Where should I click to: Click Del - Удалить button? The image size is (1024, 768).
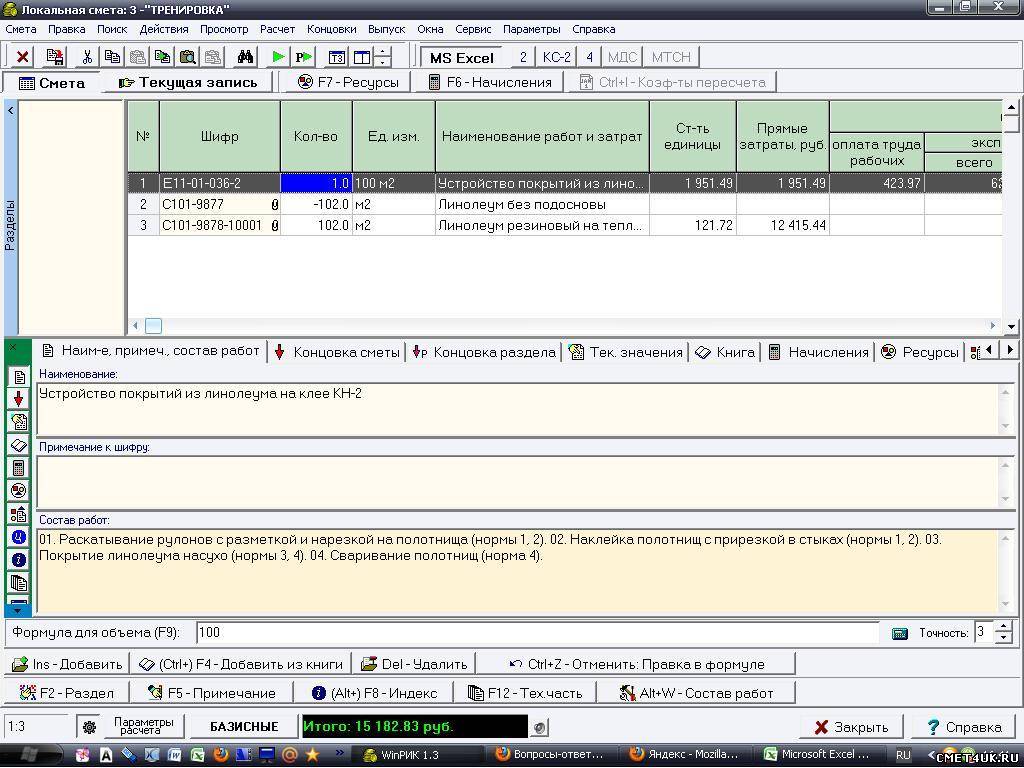pyautogui.click(x=415, y=664)
